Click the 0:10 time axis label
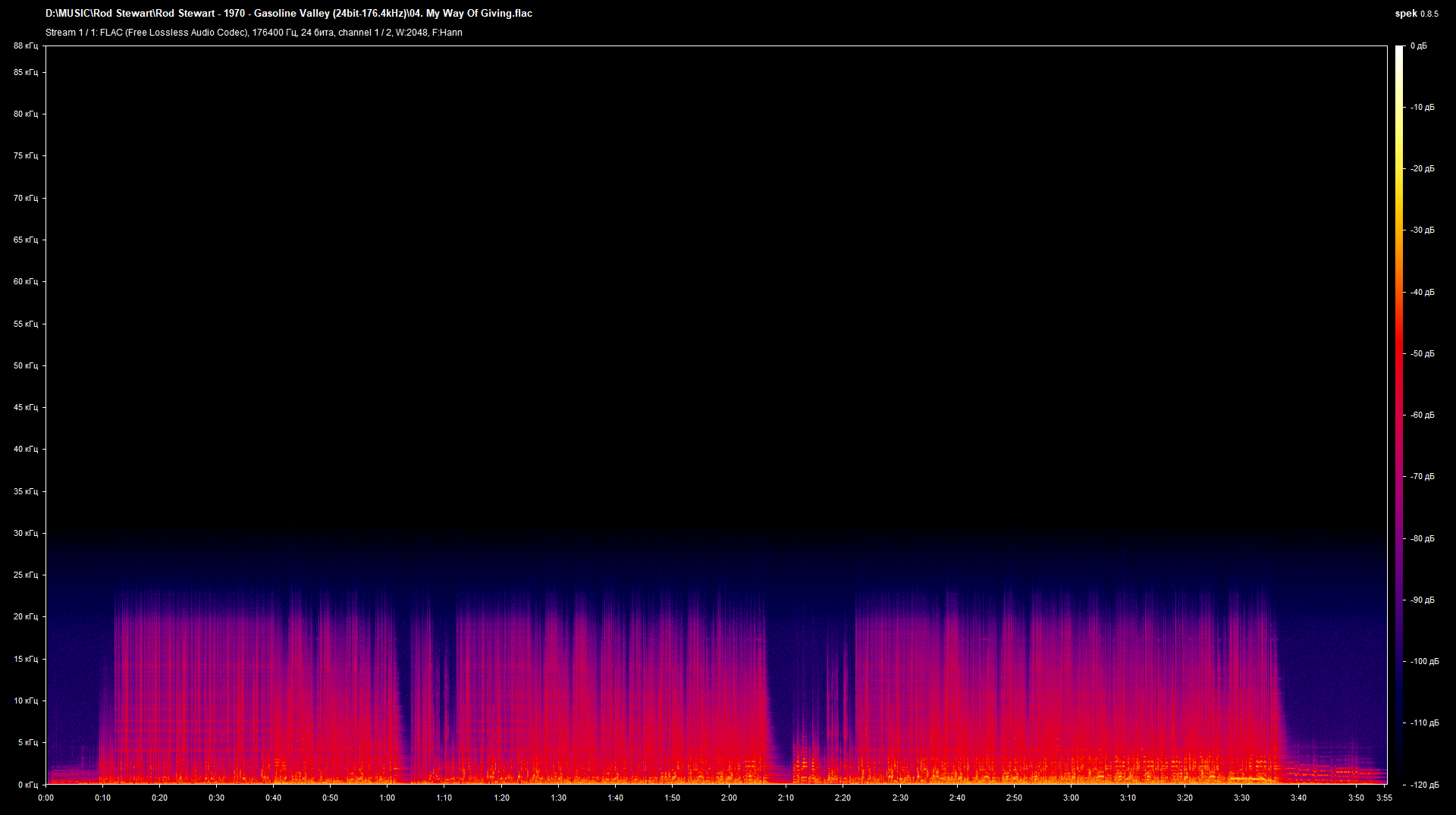The image size is (1456, 815). (102, 798)
